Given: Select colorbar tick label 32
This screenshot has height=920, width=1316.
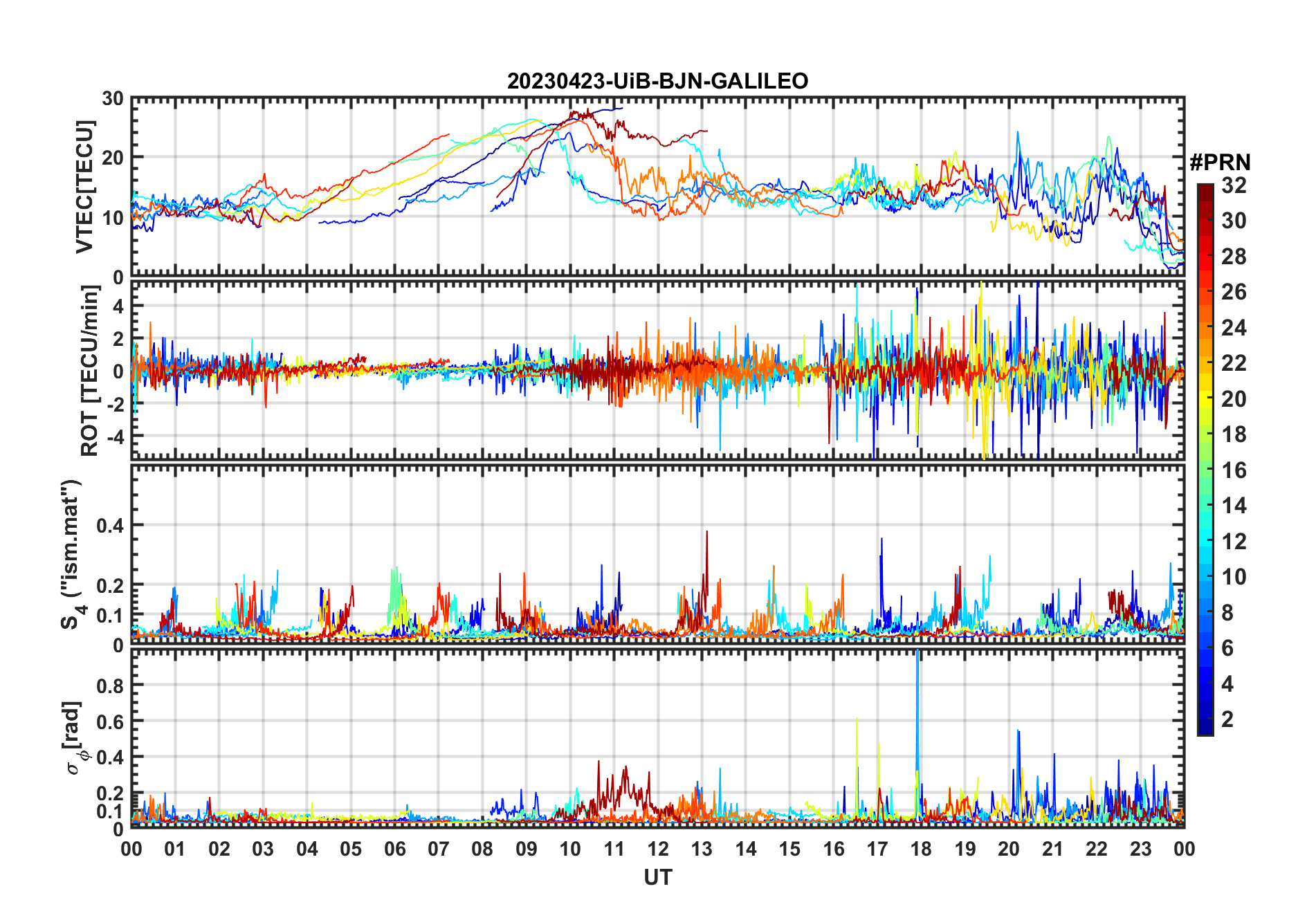Looking at the screenshot, I should pyautogui.click(x=1234, y=185).
